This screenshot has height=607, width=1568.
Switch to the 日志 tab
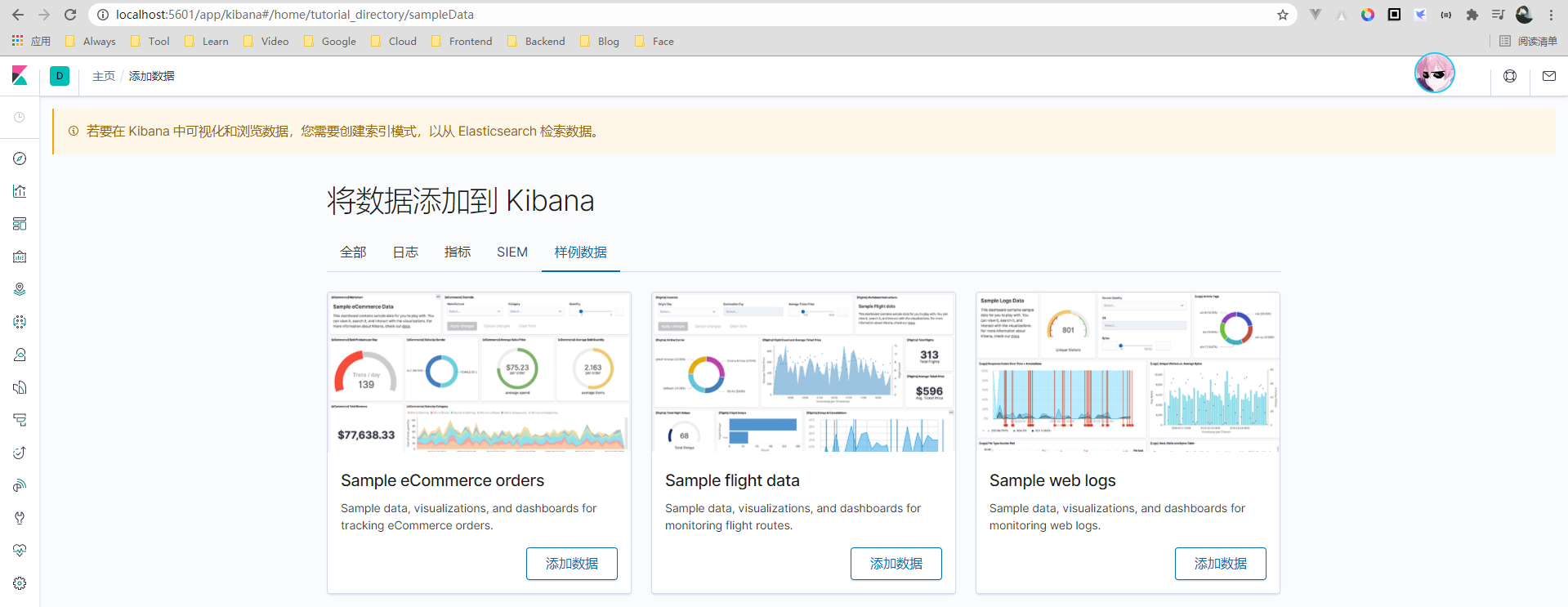point(405,252)
